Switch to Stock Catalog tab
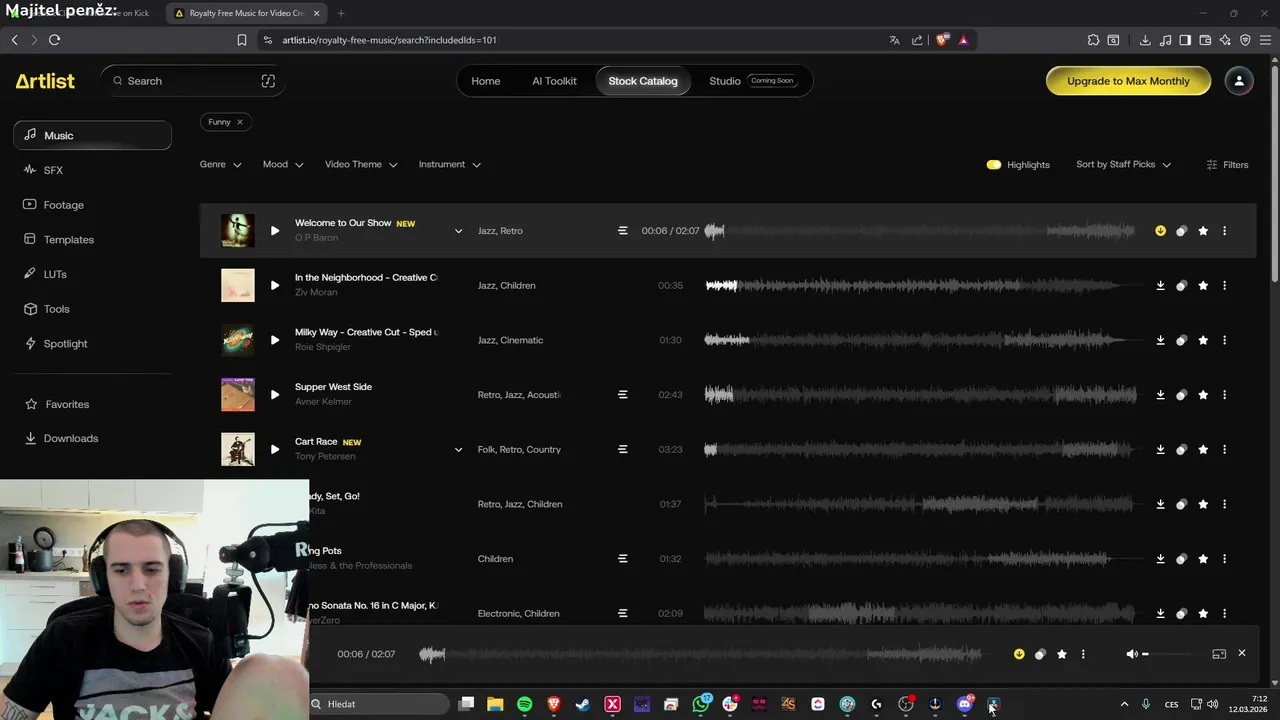The height and width of the screenshot is (720, 1280). 643,81
